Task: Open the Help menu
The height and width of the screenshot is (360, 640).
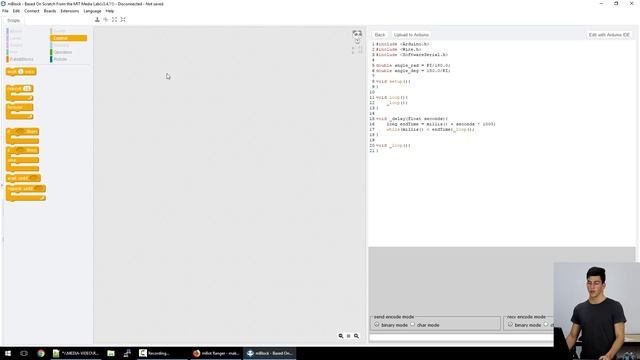Action: tap(110, 11)
